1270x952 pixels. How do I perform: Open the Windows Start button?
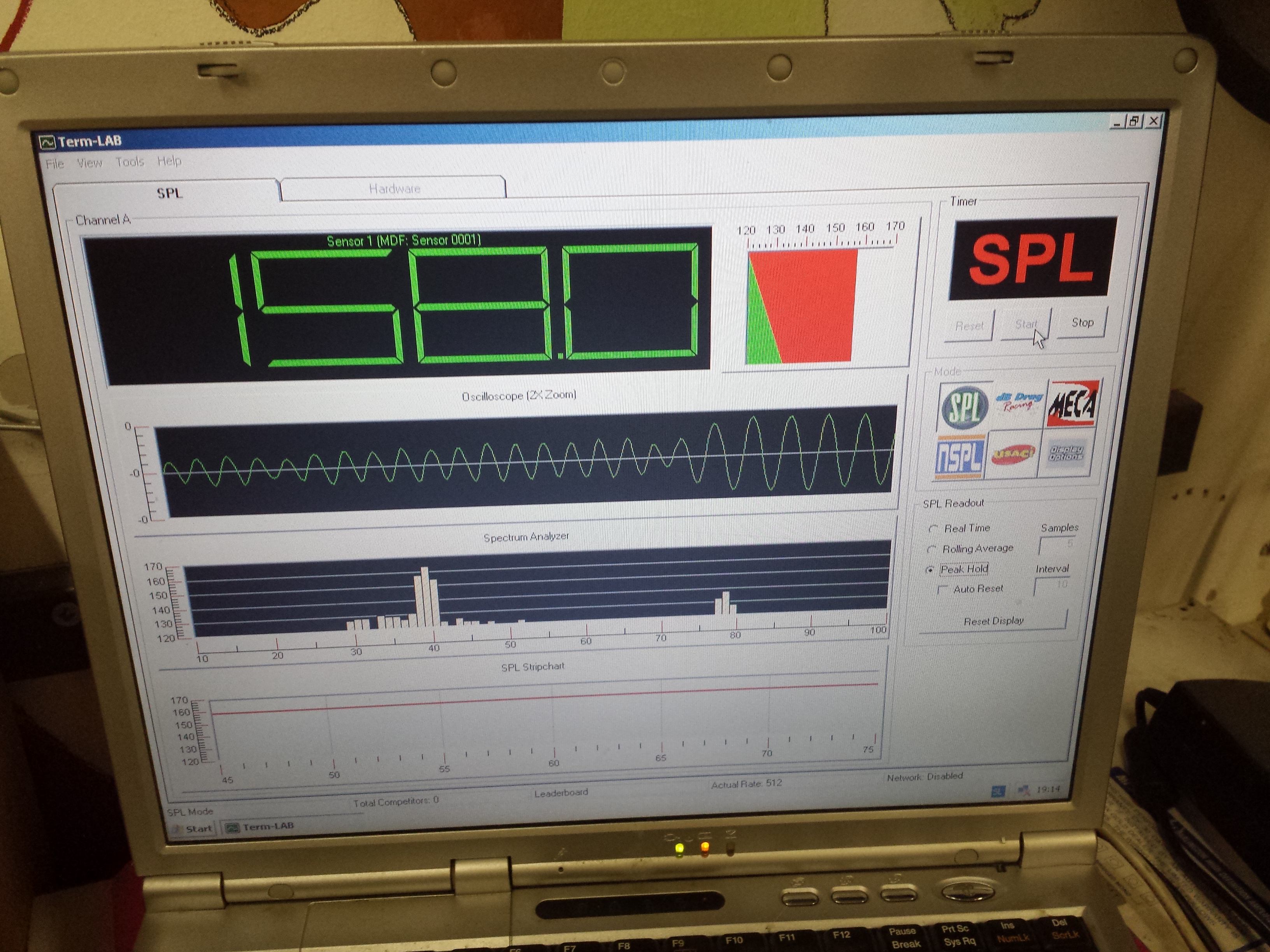[x=193, y=829]
